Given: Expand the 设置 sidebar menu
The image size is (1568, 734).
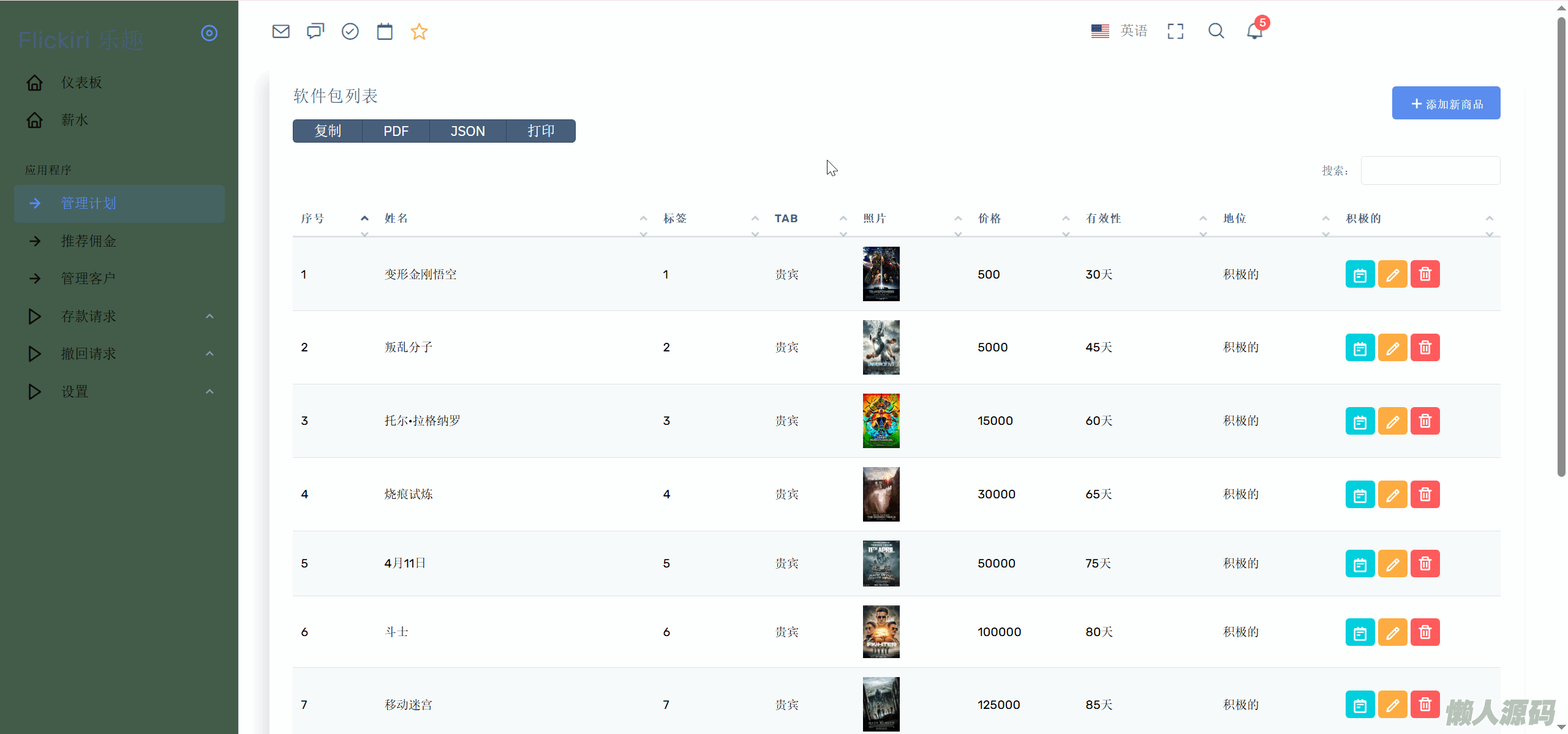Looking at the screenshot, I should click(x=75, y=392).
